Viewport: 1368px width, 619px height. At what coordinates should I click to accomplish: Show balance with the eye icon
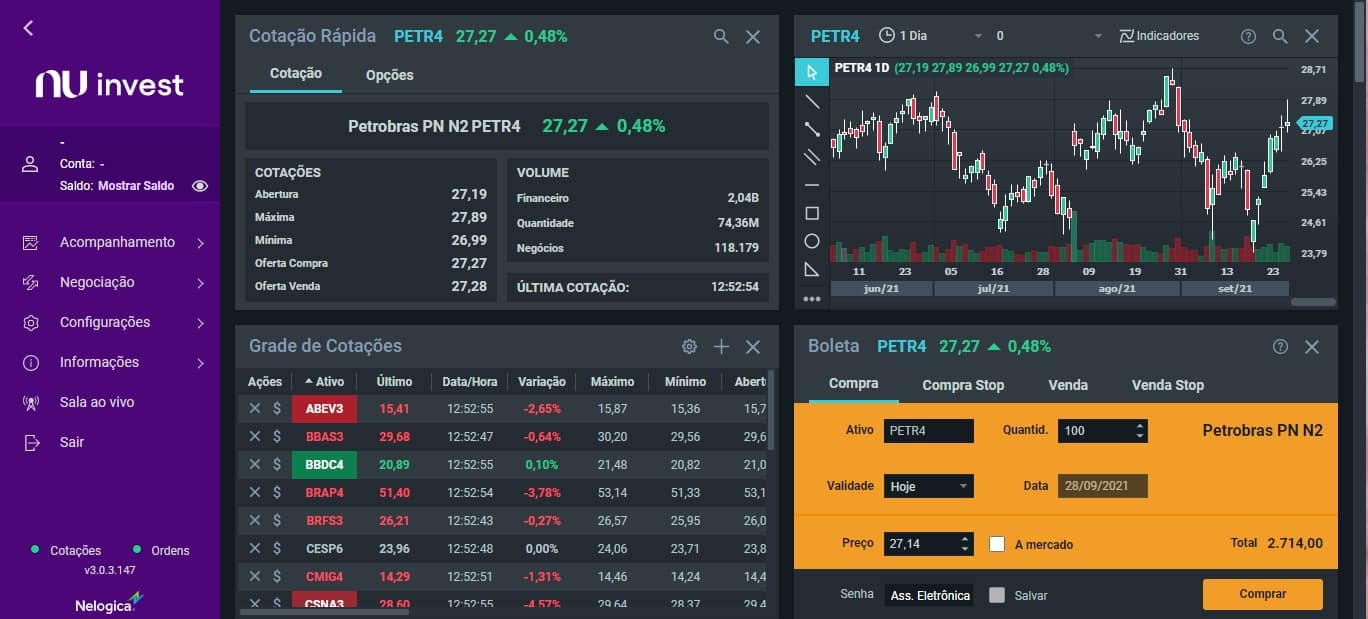pyautogui.click(x=200, y=186)
